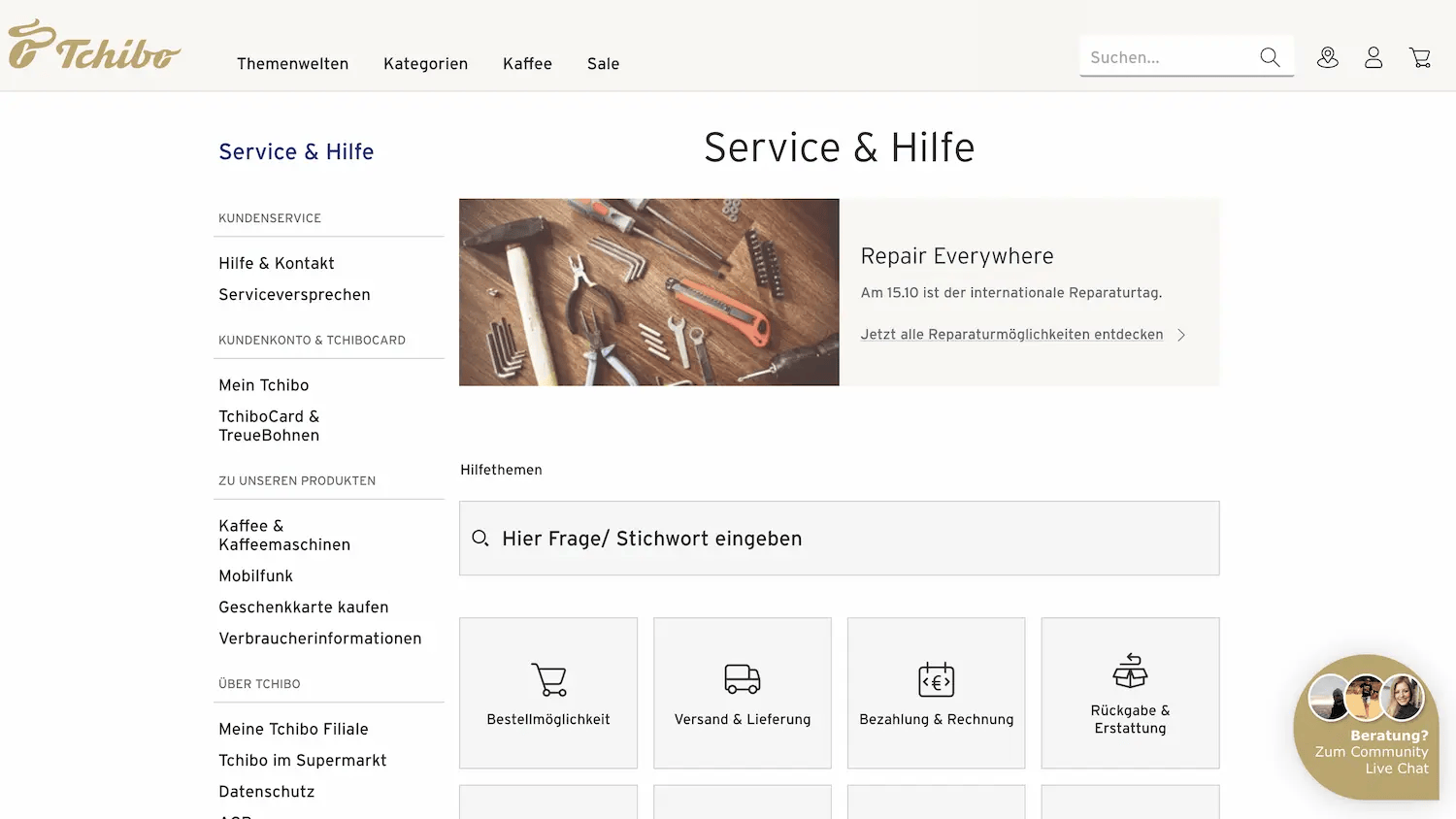Screen dimensions: 1456x819
Task: Click the search magnifier icon in header
Action: pos(1270,57)
